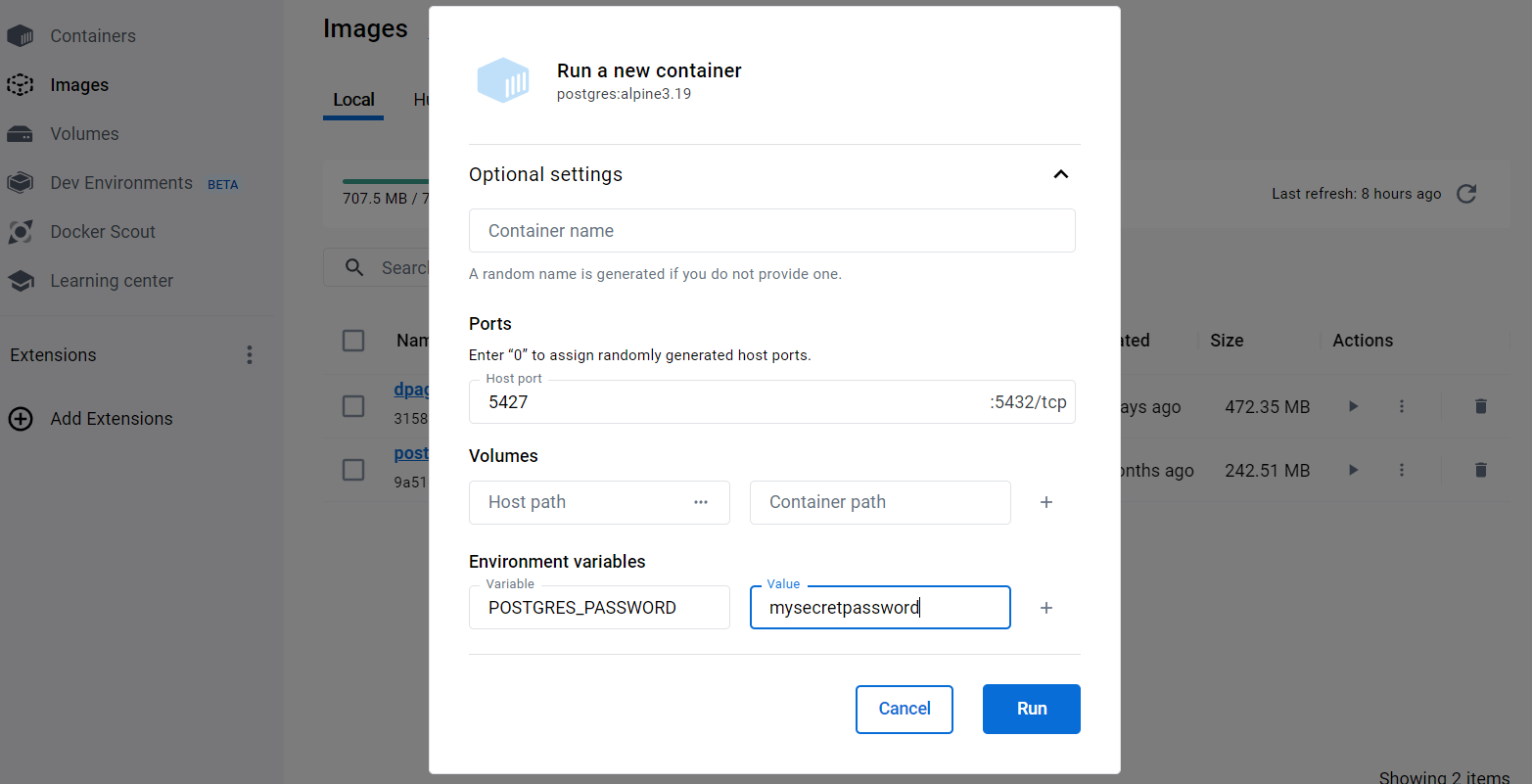Browse for host path via the ellipsis icon
The width and height of the screenshot is (1532, 784).
coord(701,502)
